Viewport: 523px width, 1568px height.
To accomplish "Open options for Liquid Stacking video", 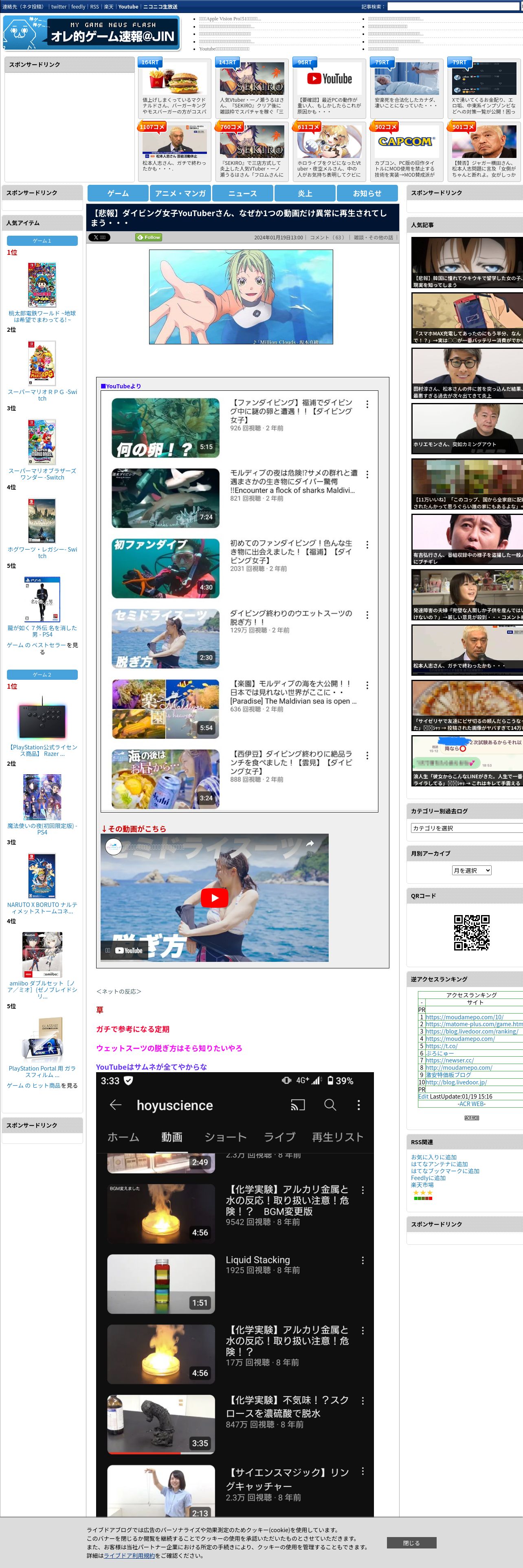I will (x=363, y=1260).
